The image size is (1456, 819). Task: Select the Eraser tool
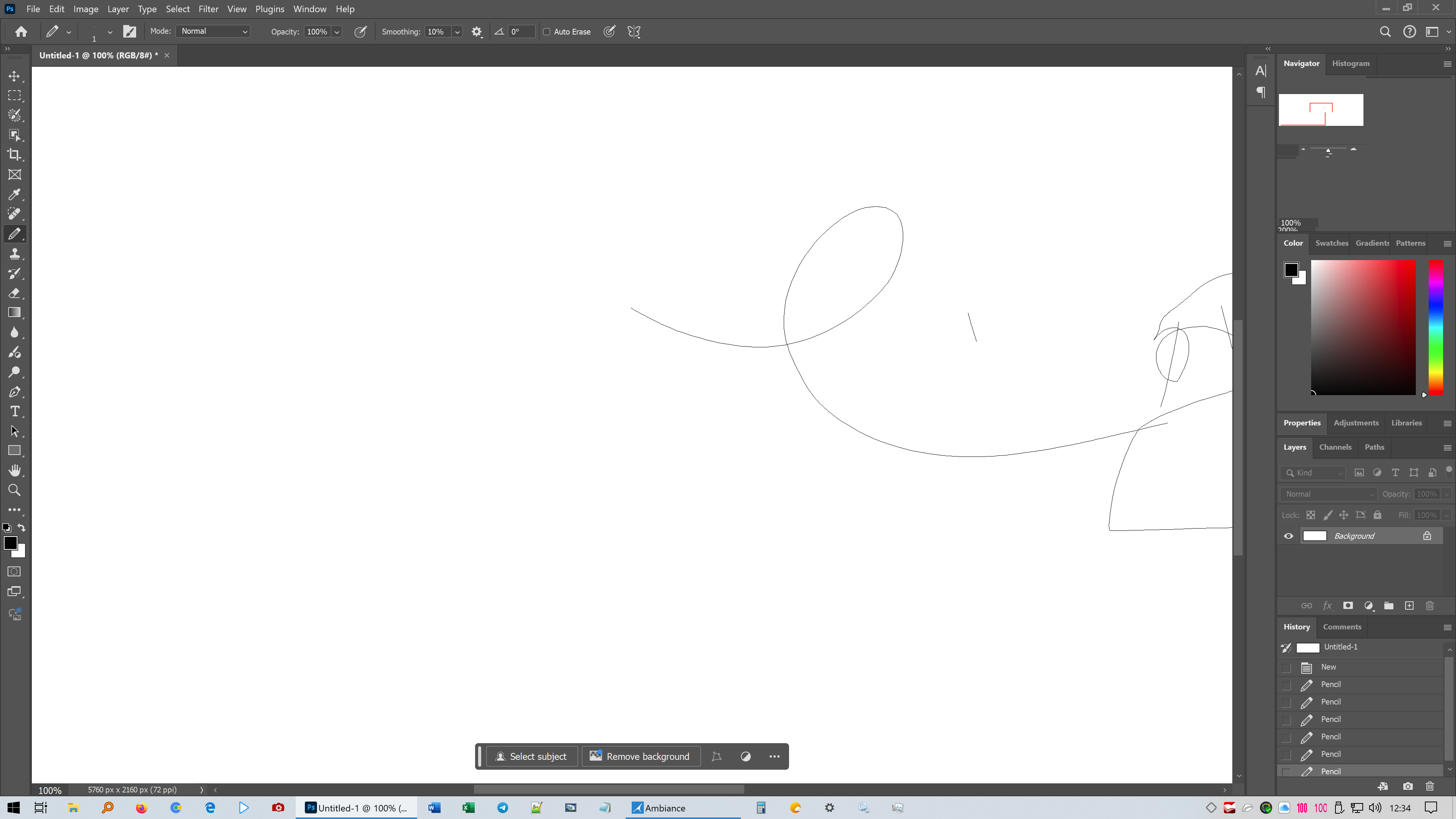click(x=14, y=293)
